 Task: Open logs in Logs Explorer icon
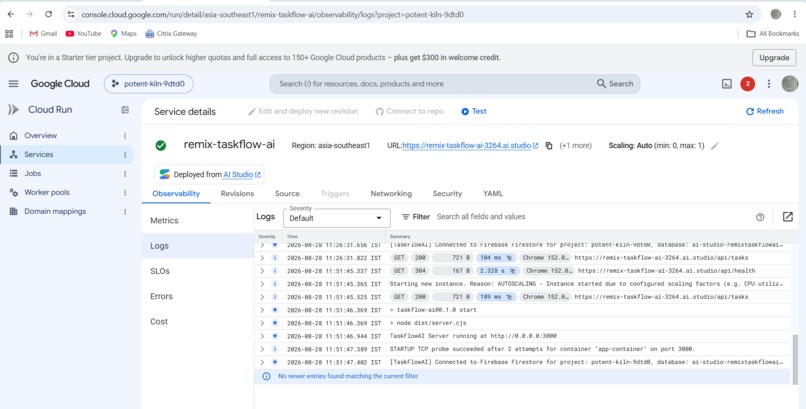(787, 217)
